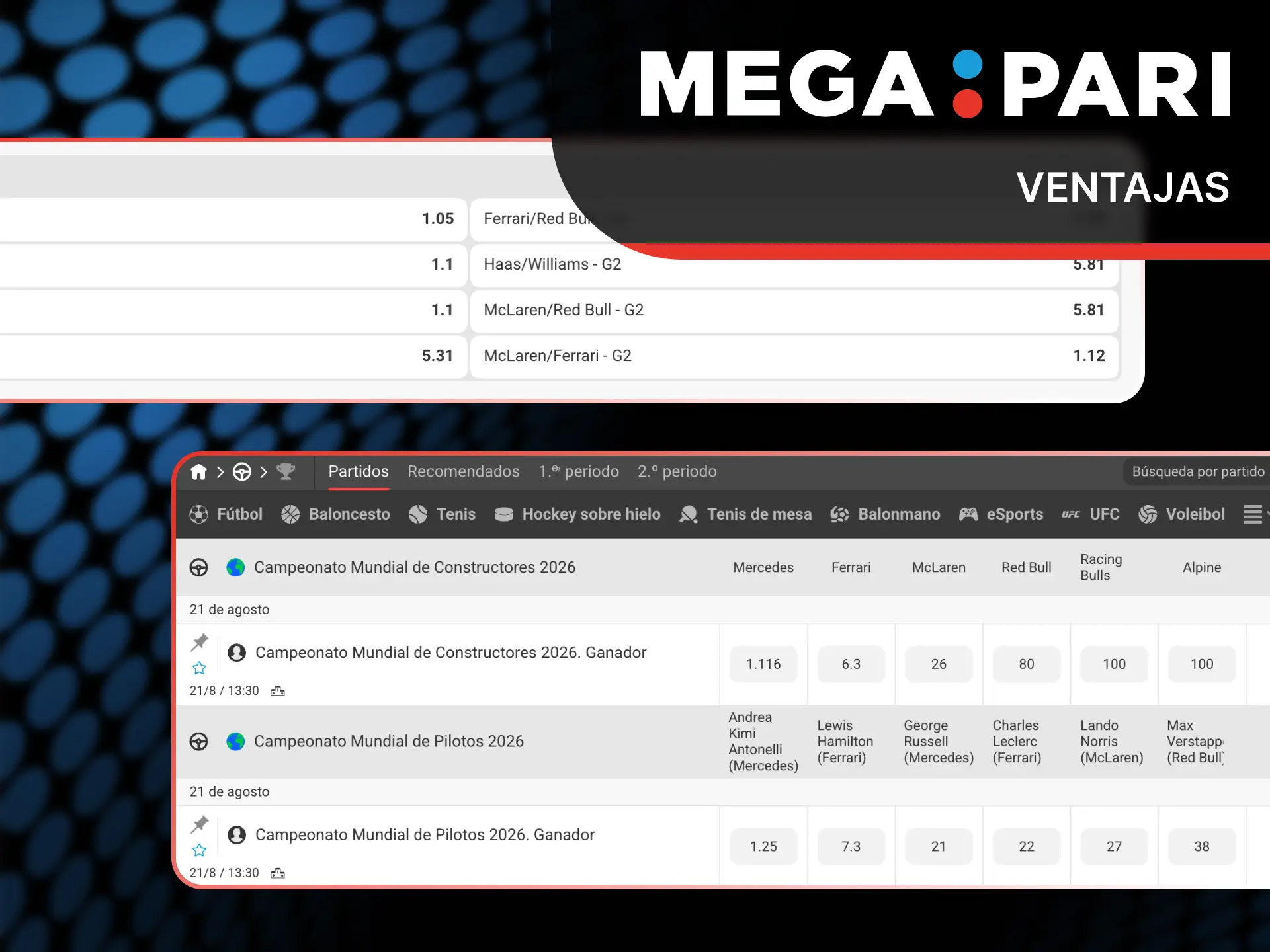Bet on Red Bull at 80
Screen dimensions: 1270x952
point(1027,664)
